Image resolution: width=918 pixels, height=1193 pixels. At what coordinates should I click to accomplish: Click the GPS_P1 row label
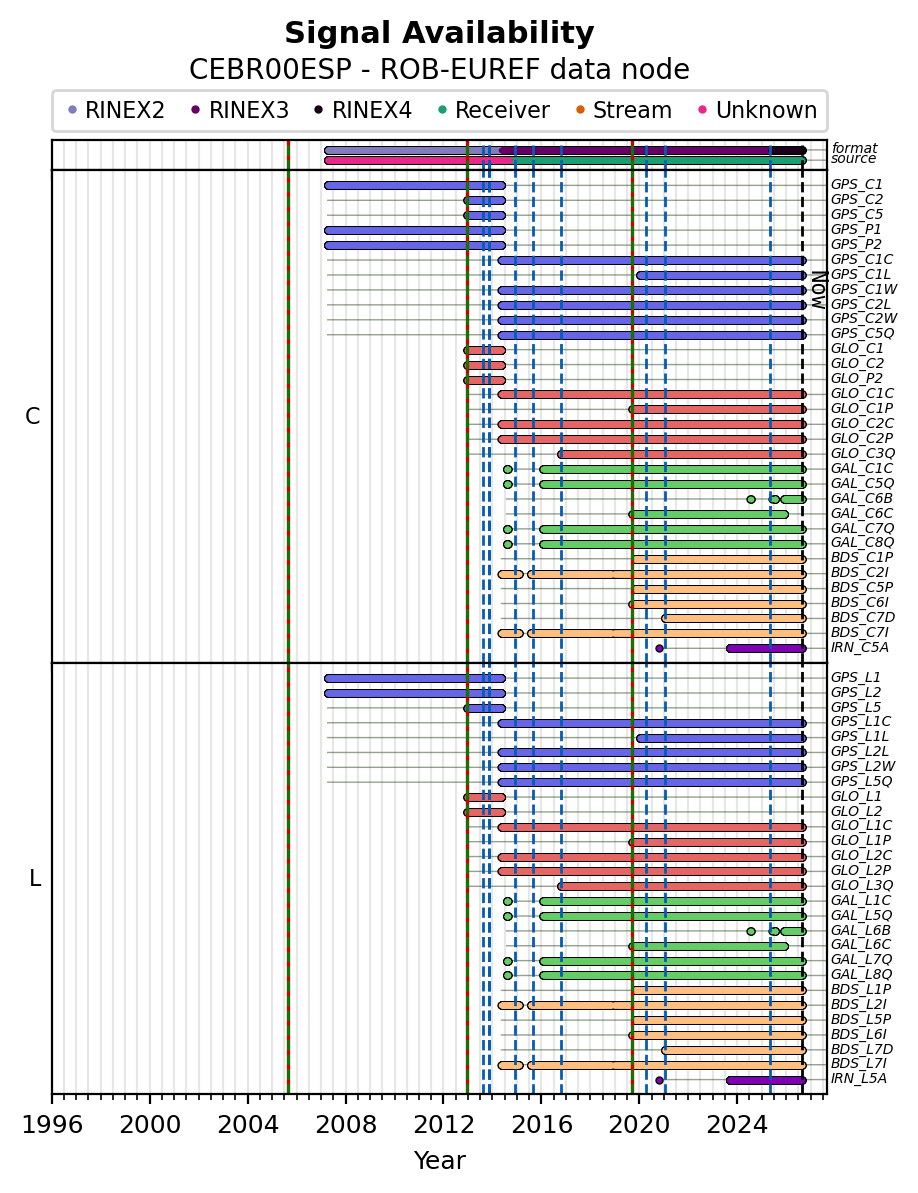tap(856, 229)
